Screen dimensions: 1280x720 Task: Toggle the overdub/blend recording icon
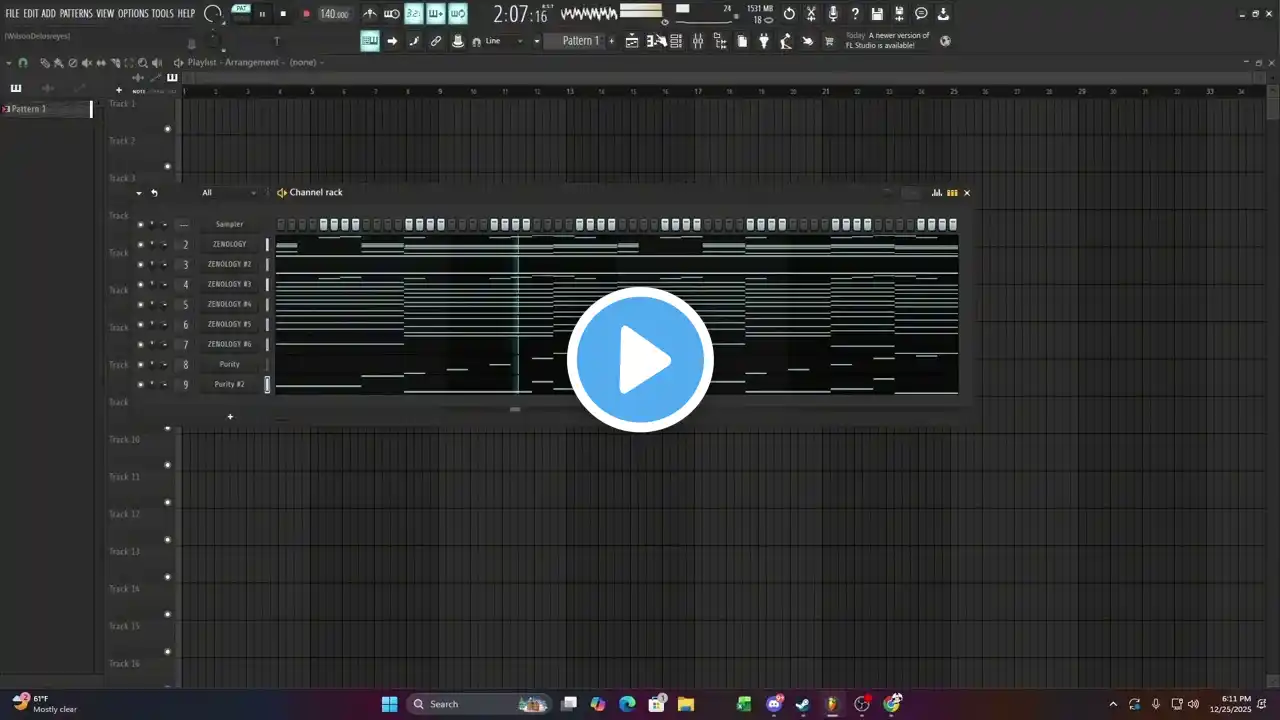coord(436,14)
